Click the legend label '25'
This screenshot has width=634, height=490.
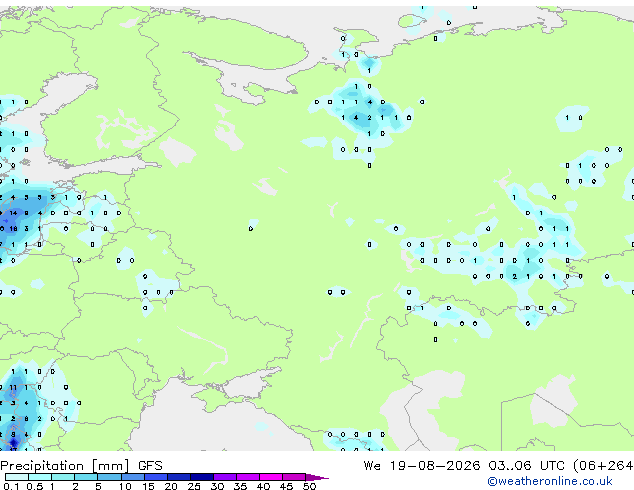pyautogui.click(x=194, y=486)
